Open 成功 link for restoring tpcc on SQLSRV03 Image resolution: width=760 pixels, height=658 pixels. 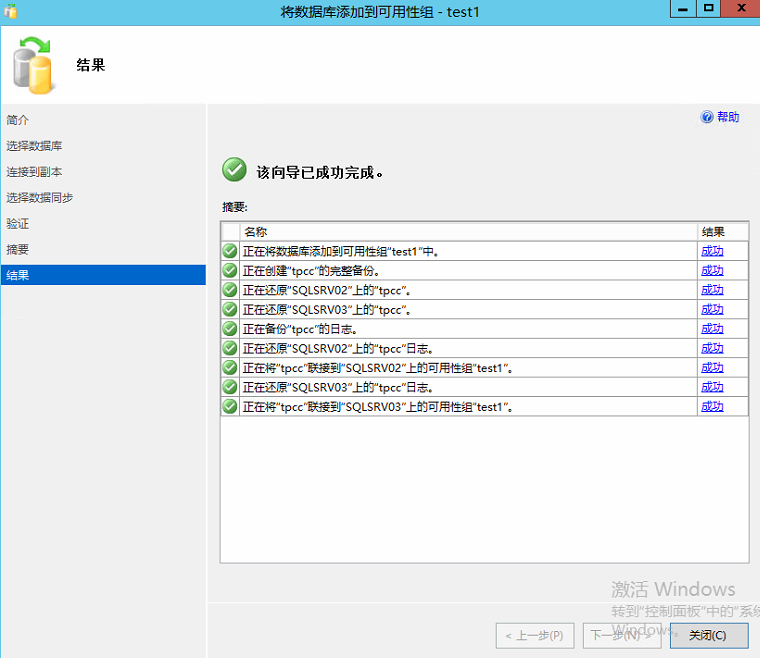click(712, 309)
